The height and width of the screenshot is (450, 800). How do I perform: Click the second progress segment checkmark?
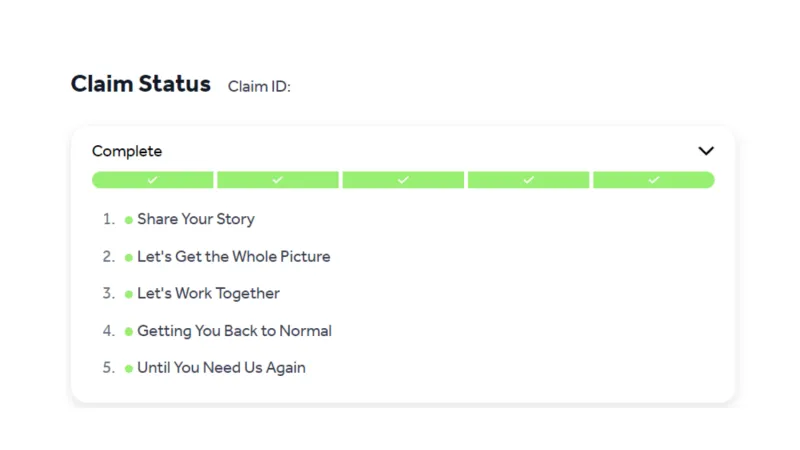278,180
